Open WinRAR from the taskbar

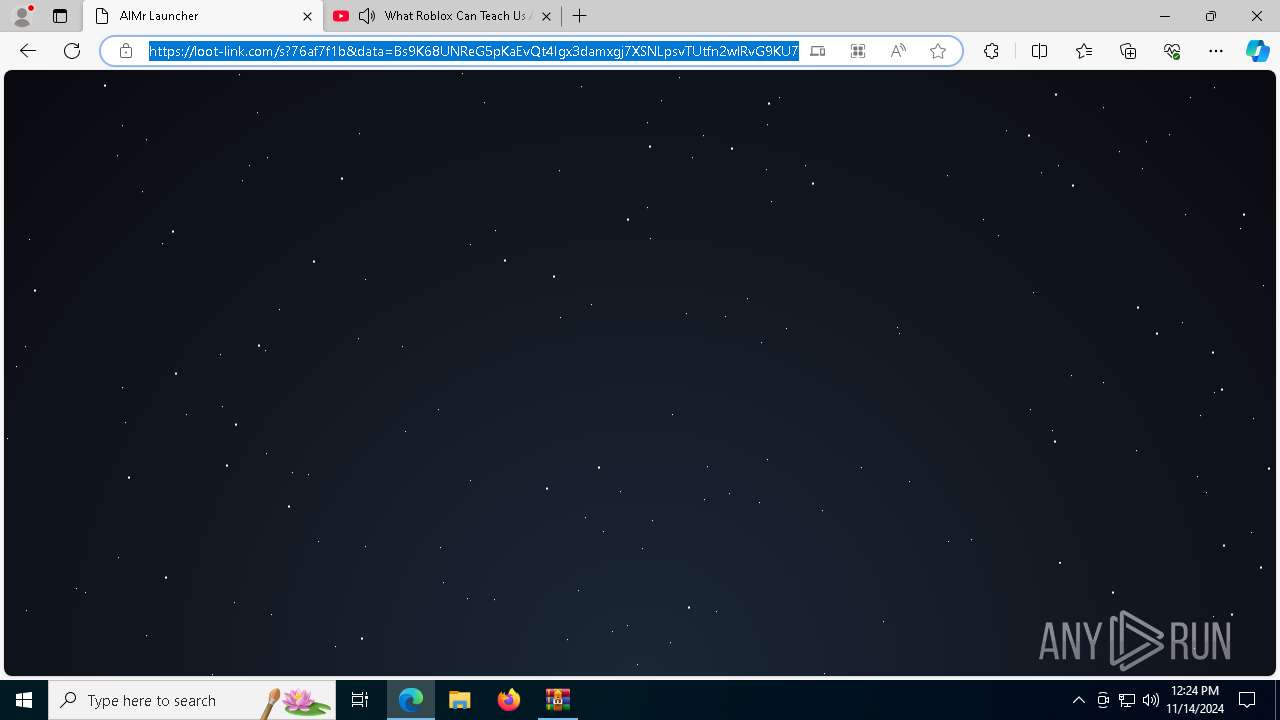(x=557, y=700)
